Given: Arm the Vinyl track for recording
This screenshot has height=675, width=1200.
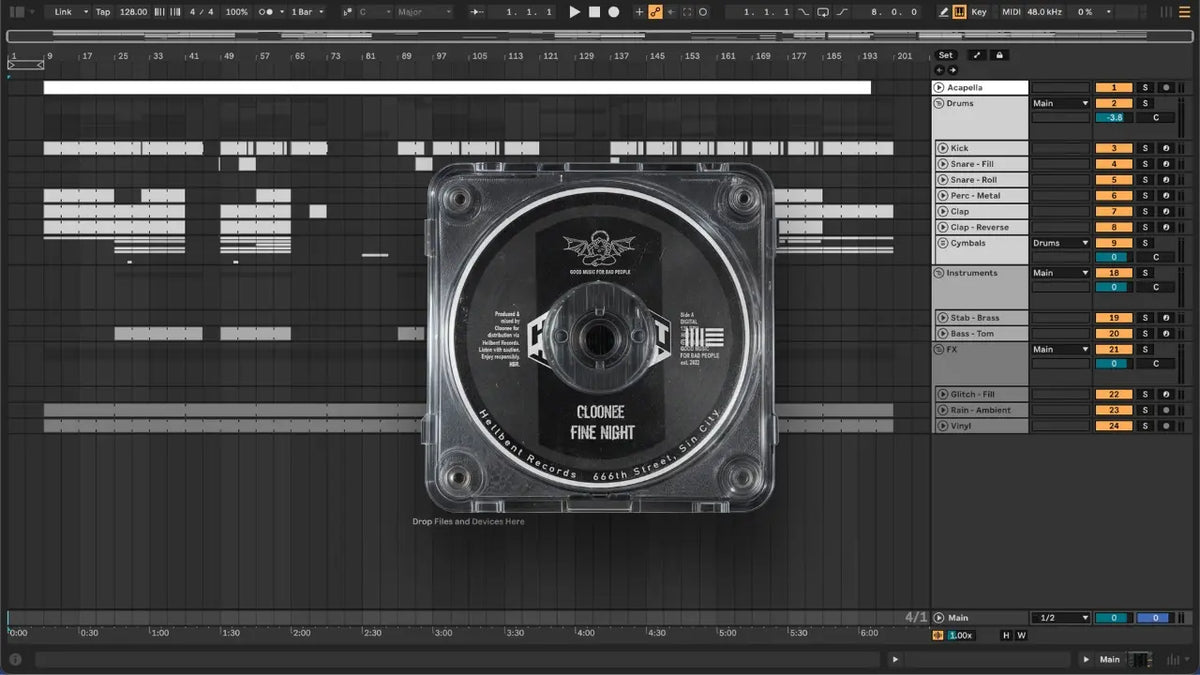Looking at the screenshot, I should pos(1166,426).
